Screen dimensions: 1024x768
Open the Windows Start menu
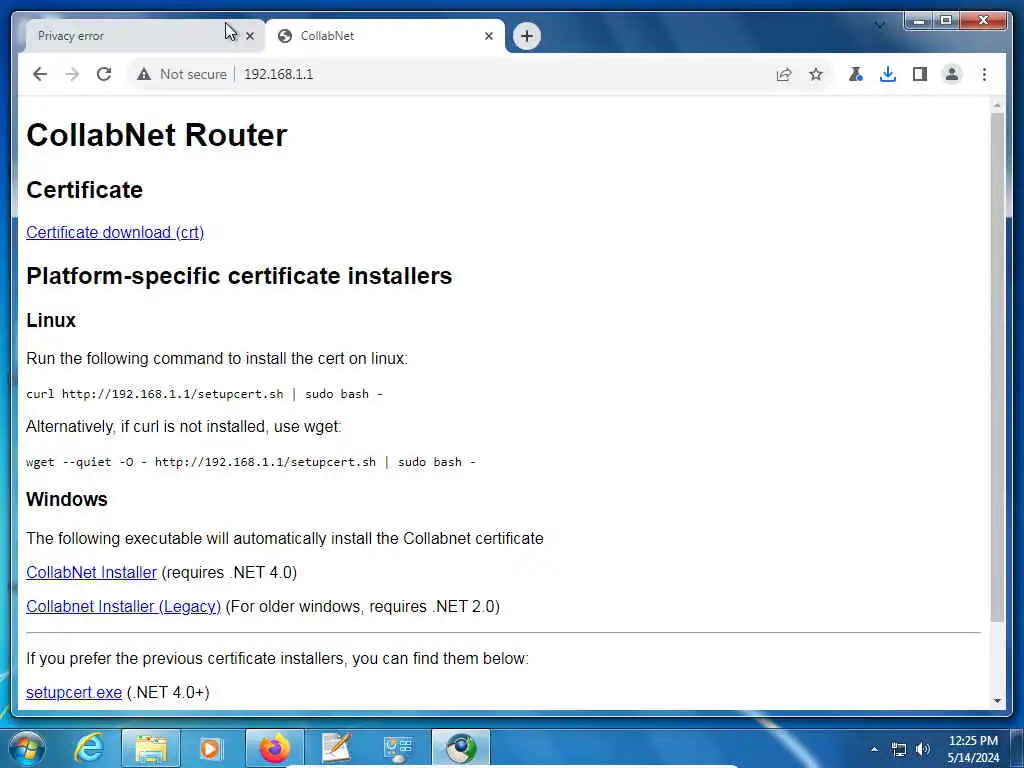[27, 748]
